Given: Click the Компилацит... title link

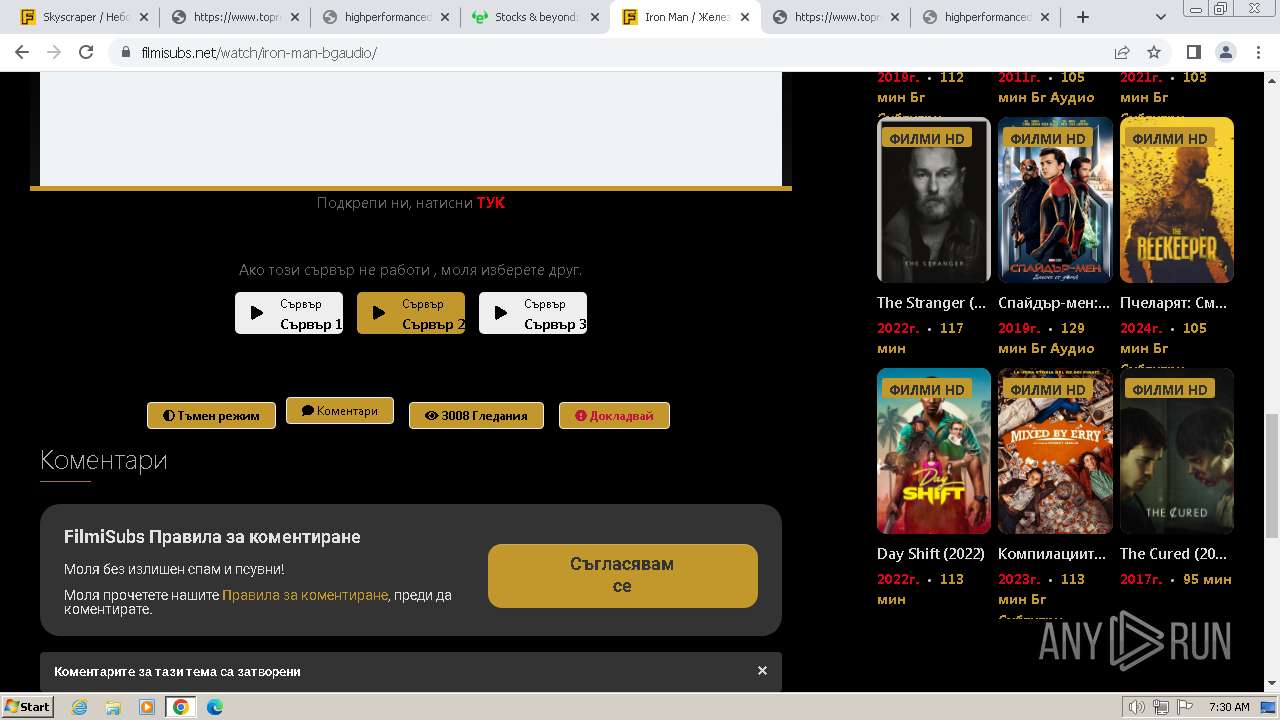Looking at the screenshot, I should click(x=1052, y=553).
